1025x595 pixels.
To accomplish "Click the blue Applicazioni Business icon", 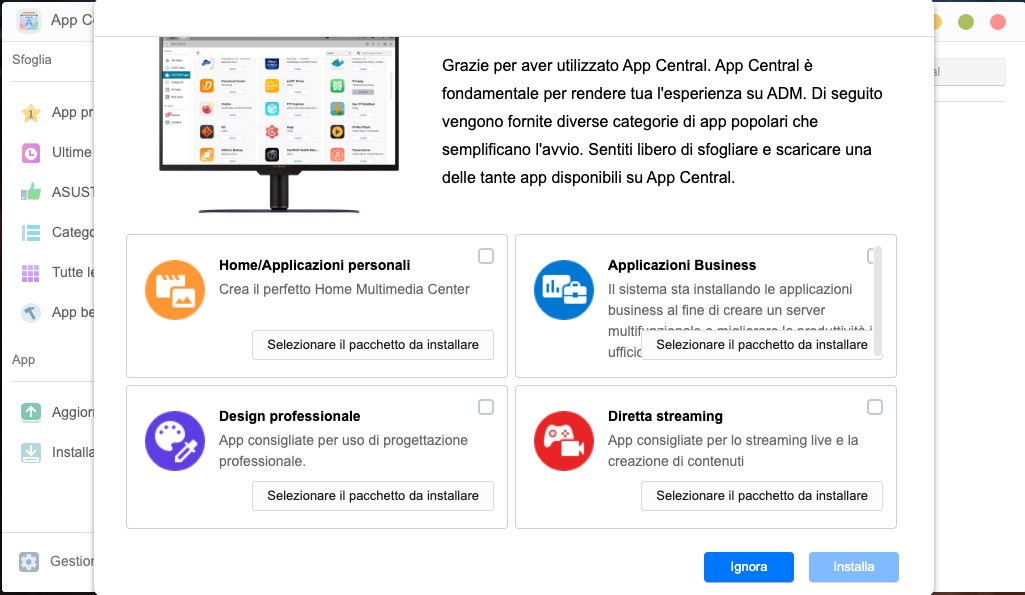I will pos(563,290).
